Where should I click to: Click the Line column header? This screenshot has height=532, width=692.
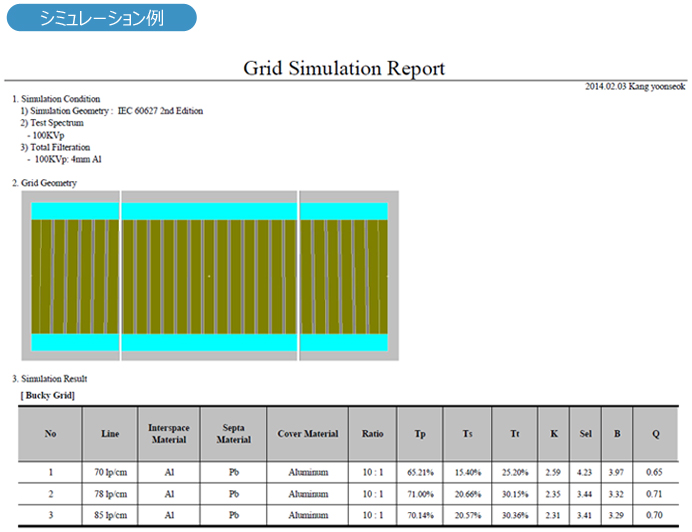(110, 434)
